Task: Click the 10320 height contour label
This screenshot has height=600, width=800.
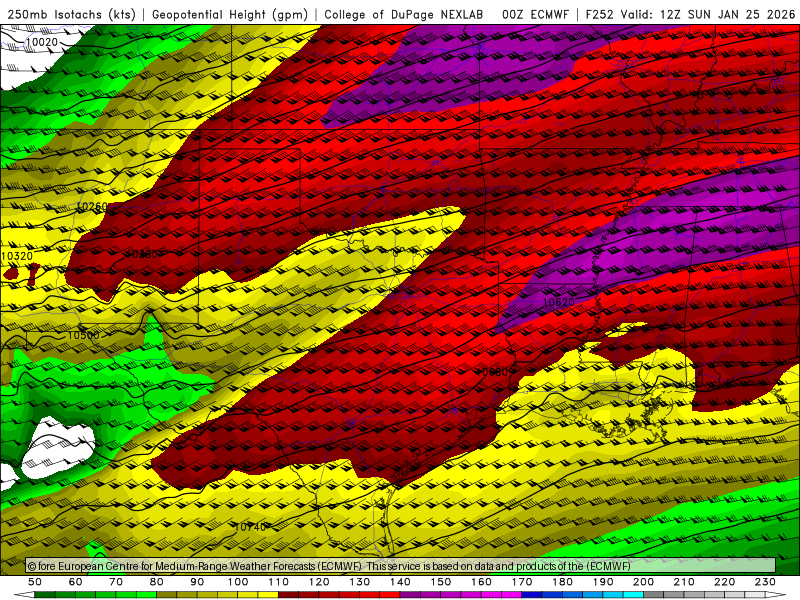Action: (17, 256)
